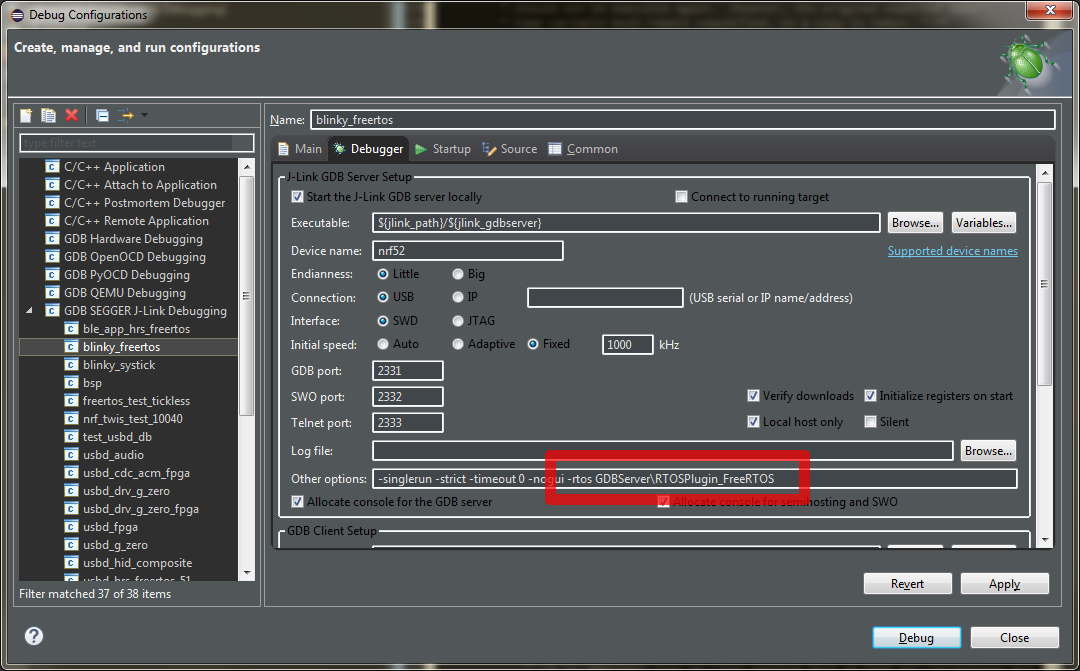Select IP connection radio button
This screenshot has height=671, width=1080.
coord(457,297)
